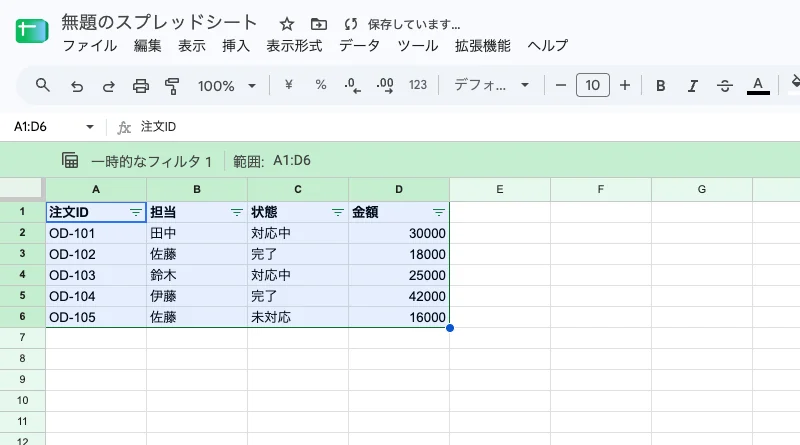
Task: Click the select-all corner box
Action: tap(22, 189)
